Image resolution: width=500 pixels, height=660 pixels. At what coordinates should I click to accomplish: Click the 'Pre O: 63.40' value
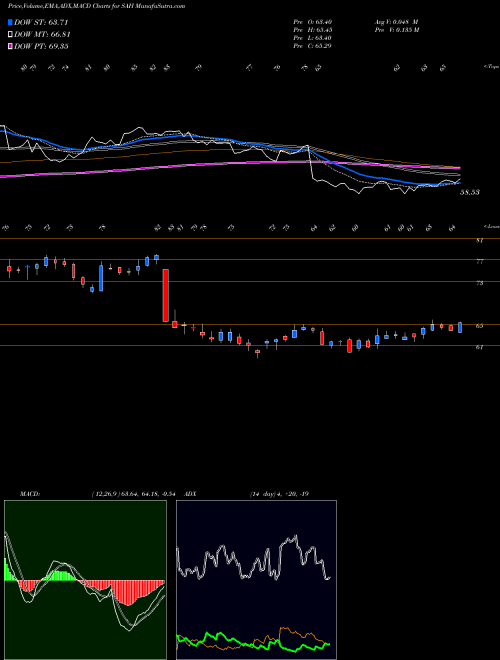313,22
